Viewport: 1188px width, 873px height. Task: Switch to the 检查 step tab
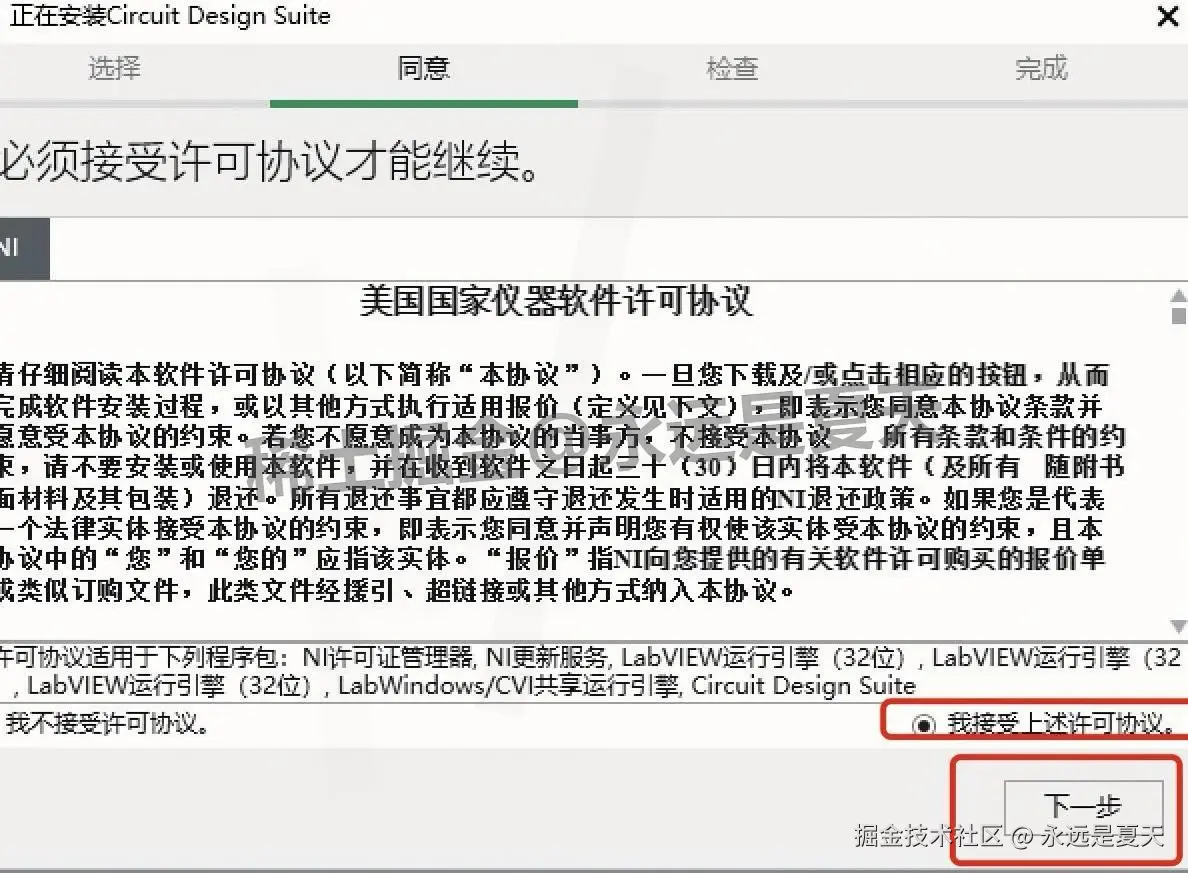[x=732, y=68]
